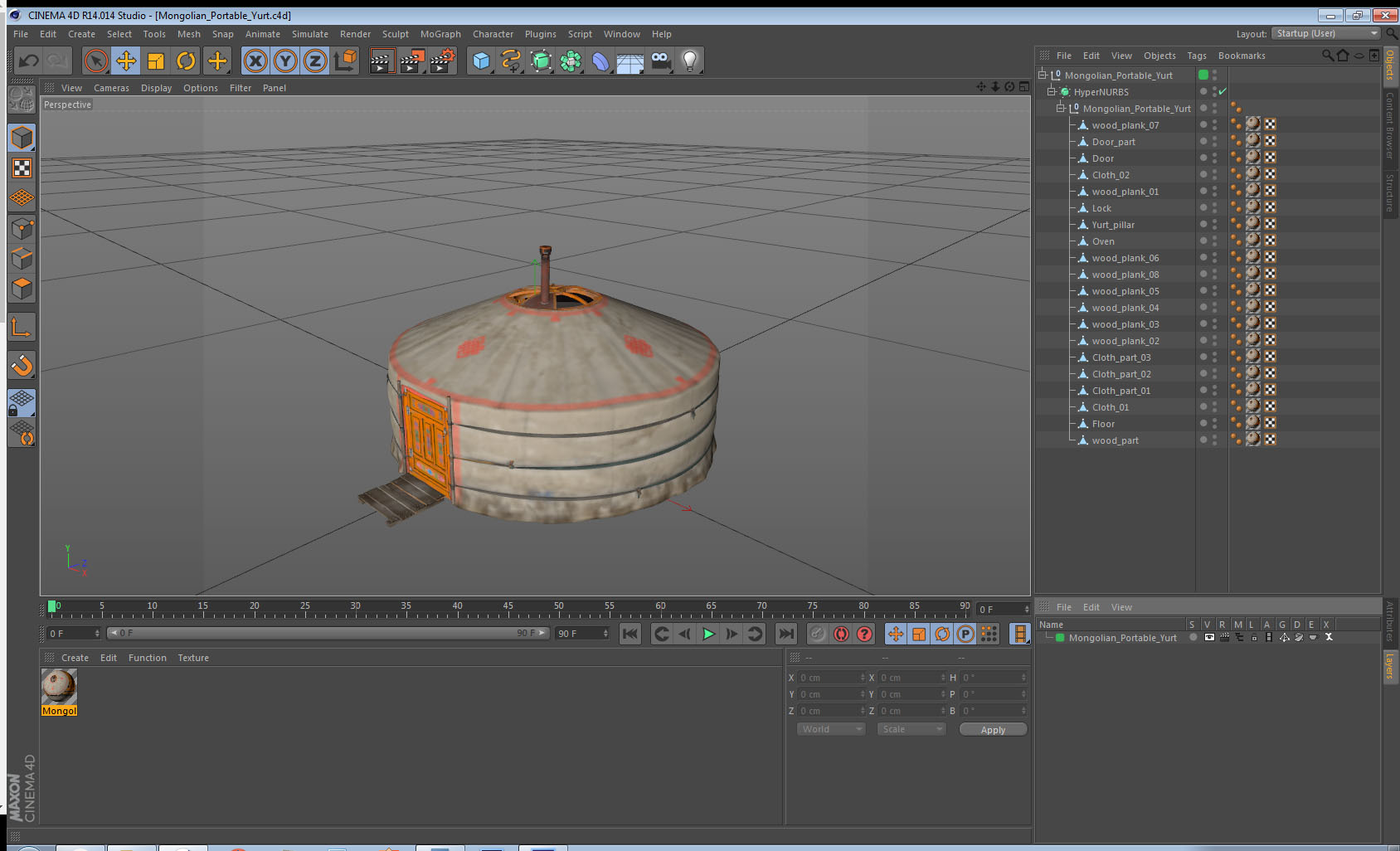The height and width of the screenshot is (851, 1400).
Task: Play animation forward button
Action: (x=708, y=634)
